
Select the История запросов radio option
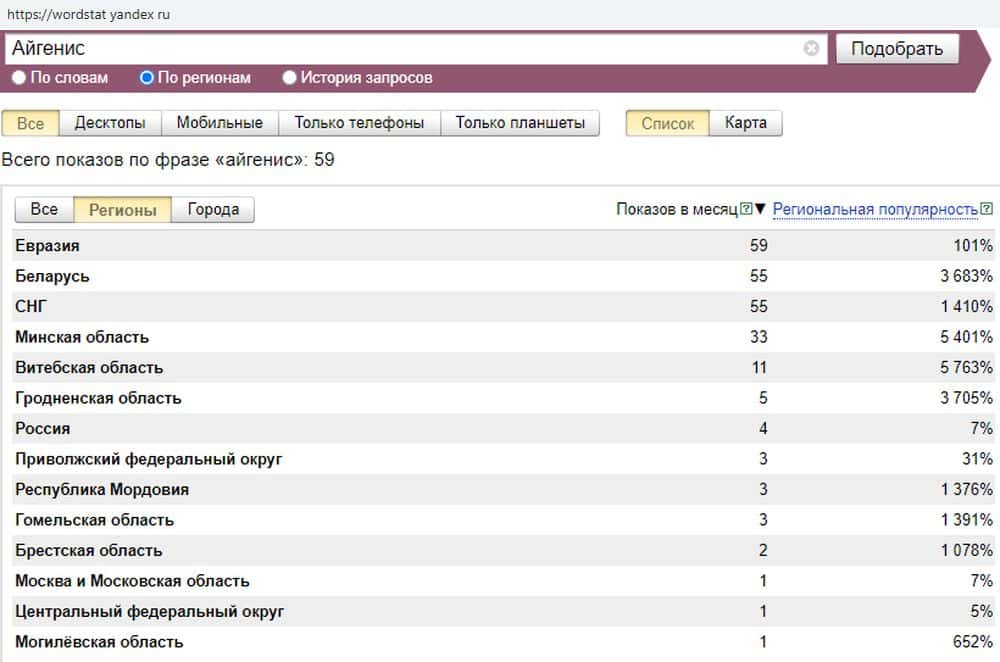pos(290,77)
